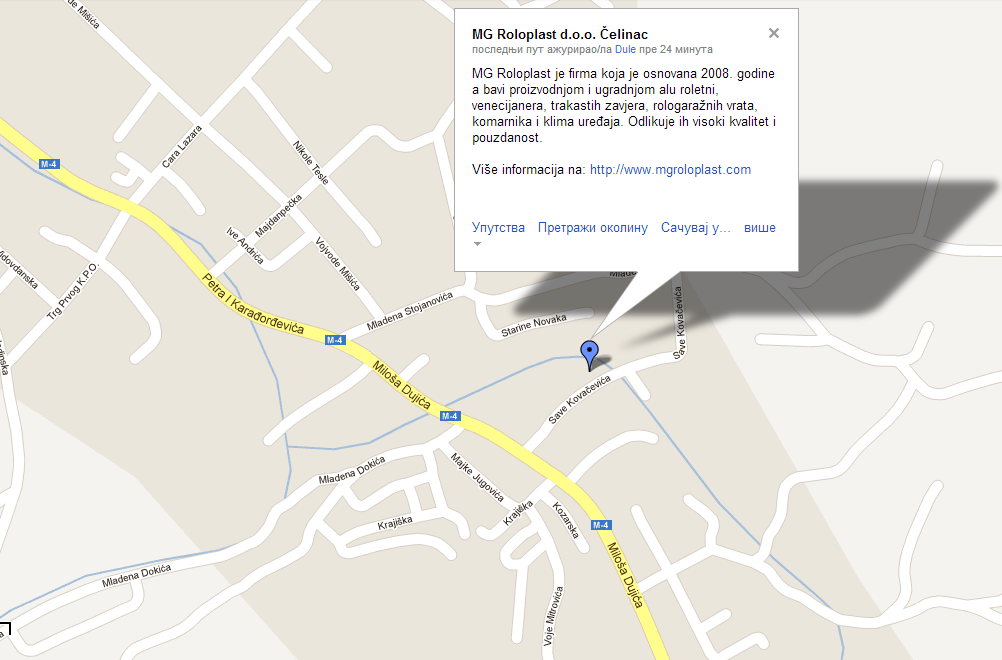
Task: Select the M-4 shield next to Kozarska
Action: tap(601, 525)
